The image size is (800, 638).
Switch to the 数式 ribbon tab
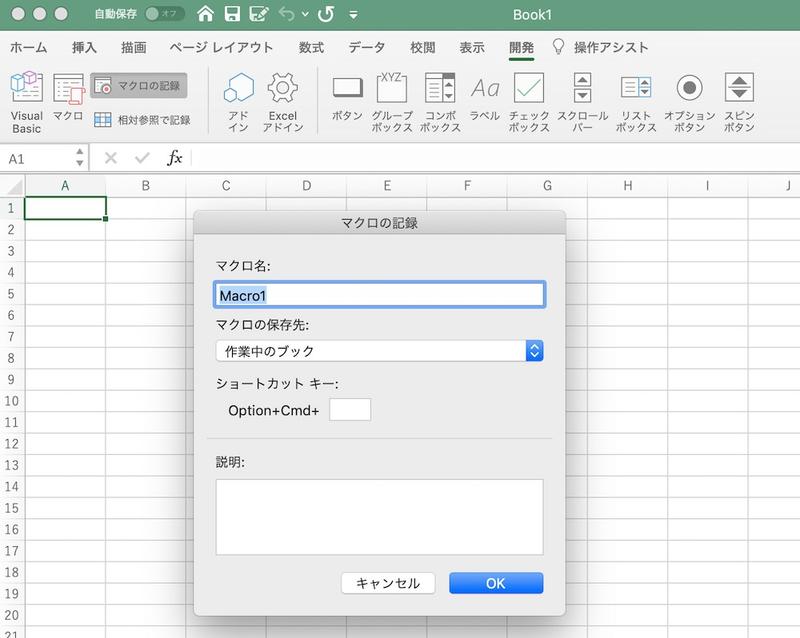tap(311, 47)
